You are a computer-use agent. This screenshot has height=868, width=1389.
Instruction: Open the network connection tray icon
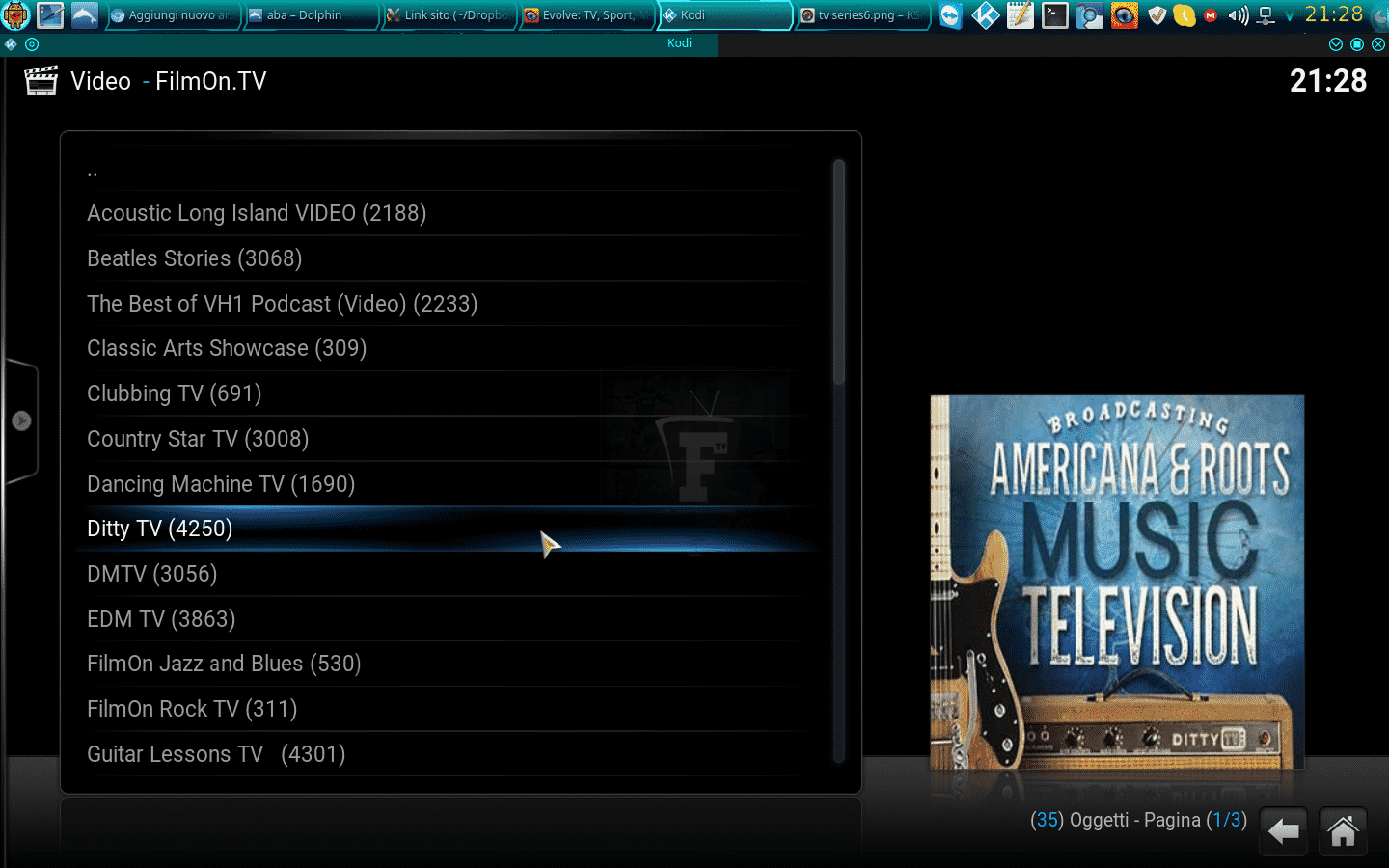tap(1266, 15)
